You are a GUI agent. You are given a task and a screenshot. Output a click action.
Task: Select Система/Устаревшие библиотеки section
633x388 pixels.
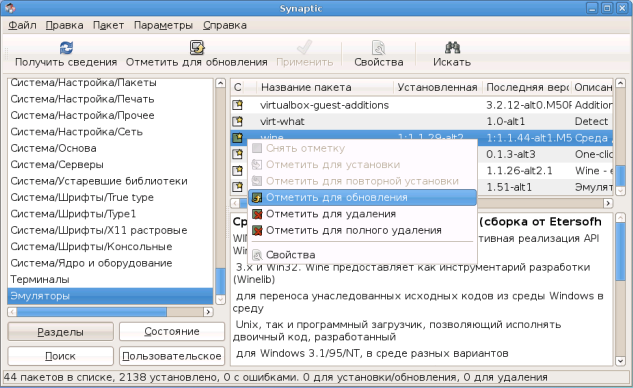[110, 181]
